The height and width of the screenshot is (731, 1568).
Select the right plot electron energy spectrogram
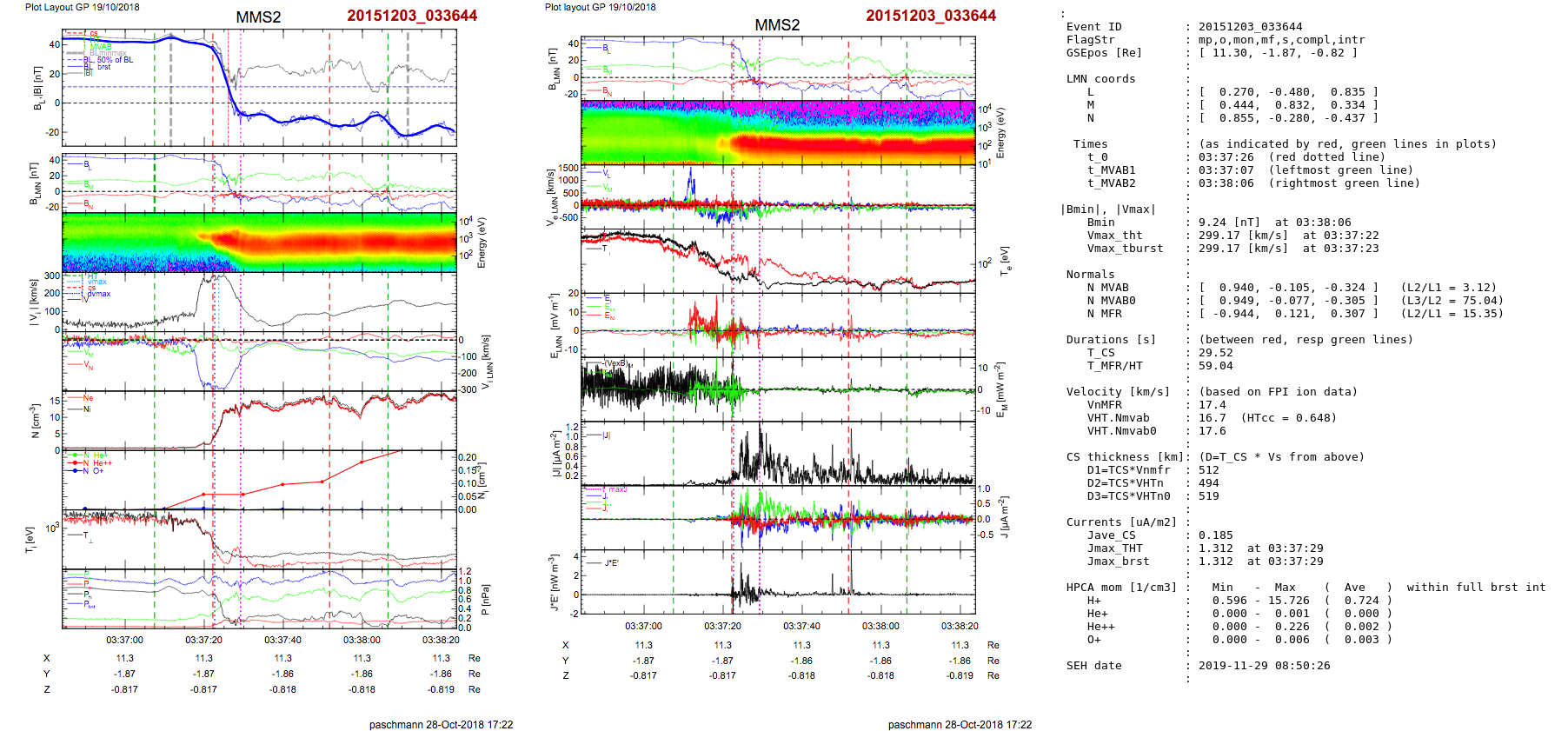point(777,132)
